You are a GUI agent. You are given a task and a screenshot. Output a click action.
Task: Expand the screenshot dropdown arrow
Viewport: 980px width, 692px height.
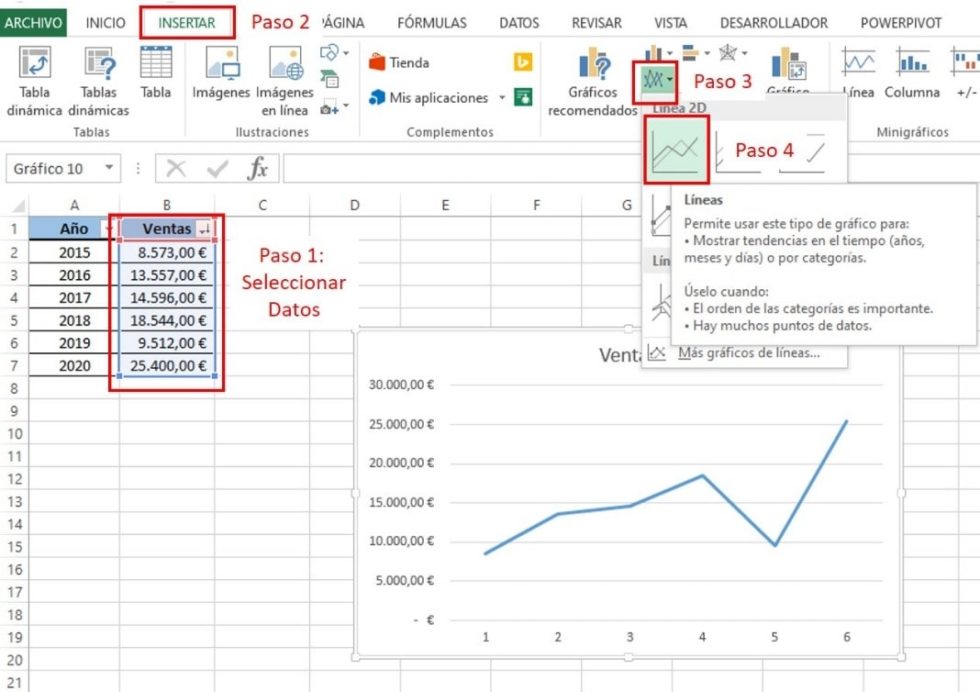point(346,106)
